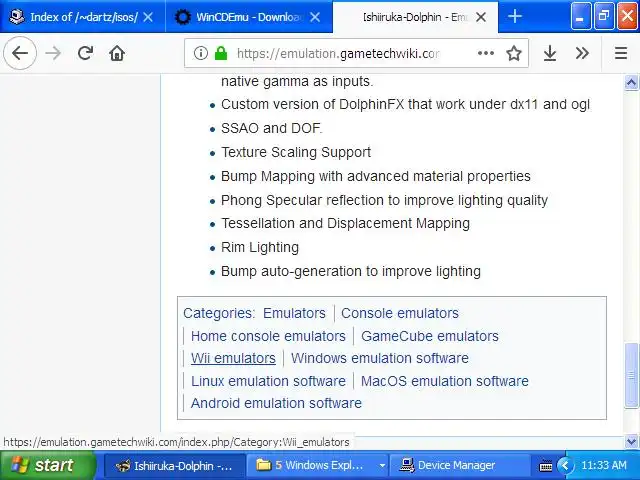Click 'Rim Lighting' list item text
Screen dimensions: 640x480
click(260, 247)
